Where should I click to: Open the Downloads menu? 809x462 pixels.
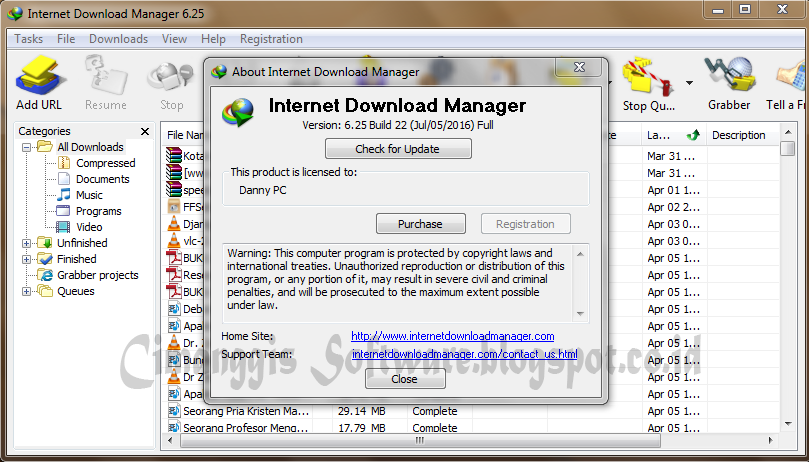(x=118, y=39)
